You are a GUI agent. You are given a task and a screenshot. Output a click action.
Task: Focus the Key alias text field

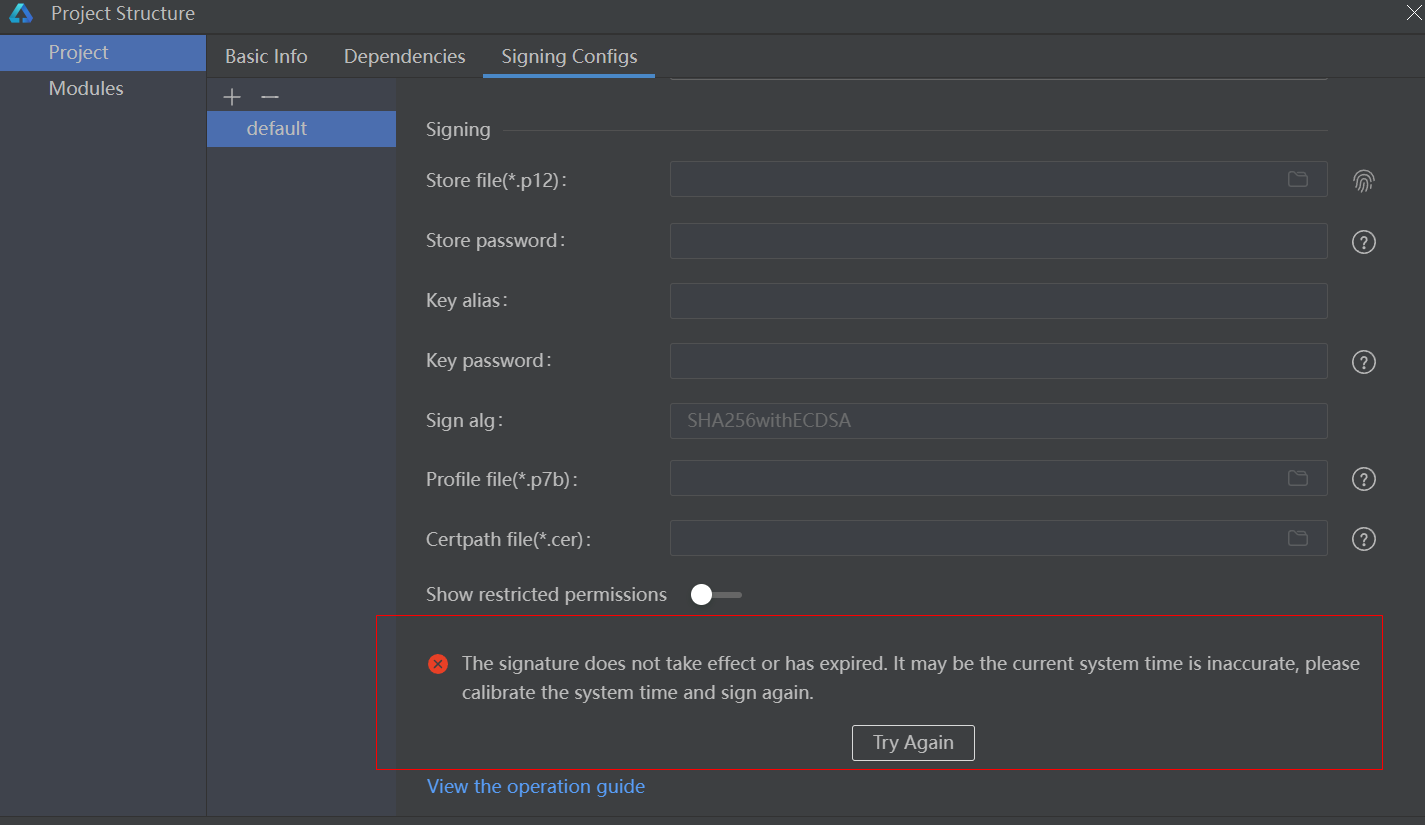click(x=998, y=301)
